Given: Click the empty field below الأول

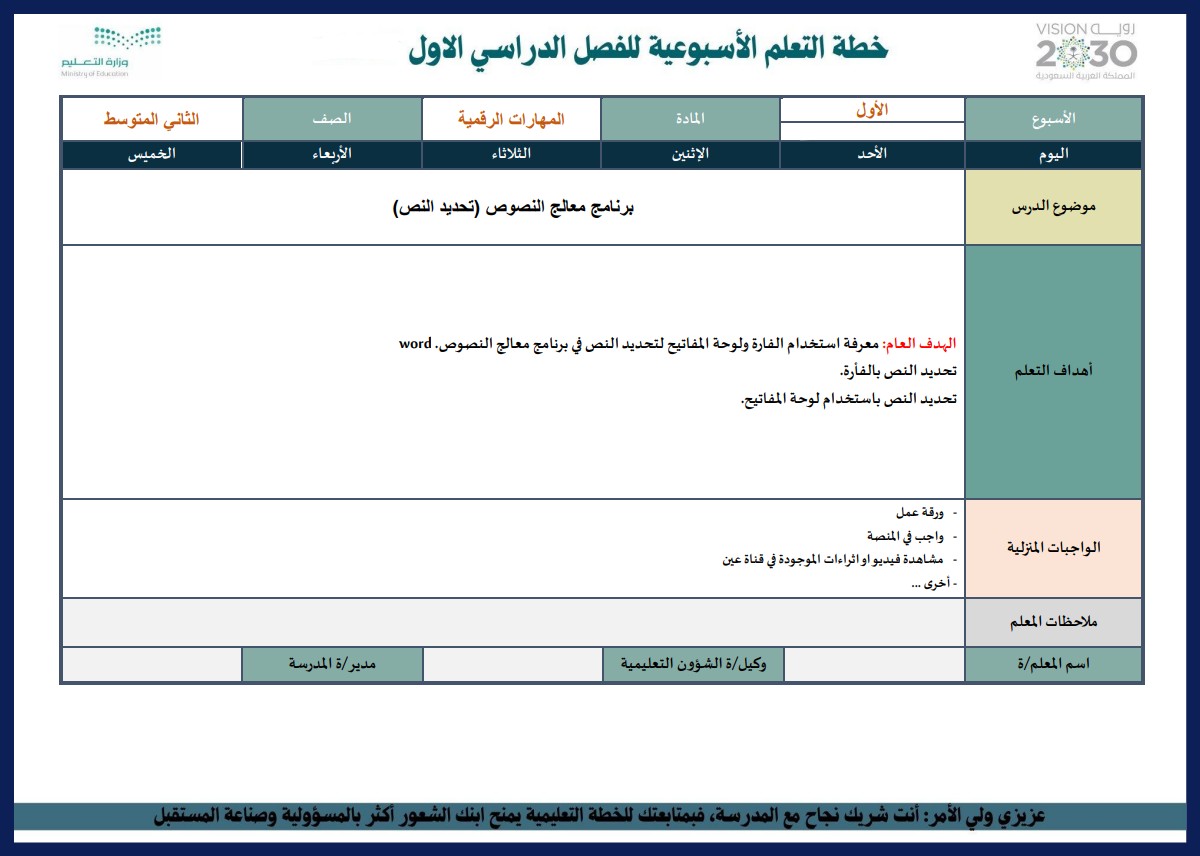Looking at the screenshot, I should pyautogui.click(x=872, y=132).
